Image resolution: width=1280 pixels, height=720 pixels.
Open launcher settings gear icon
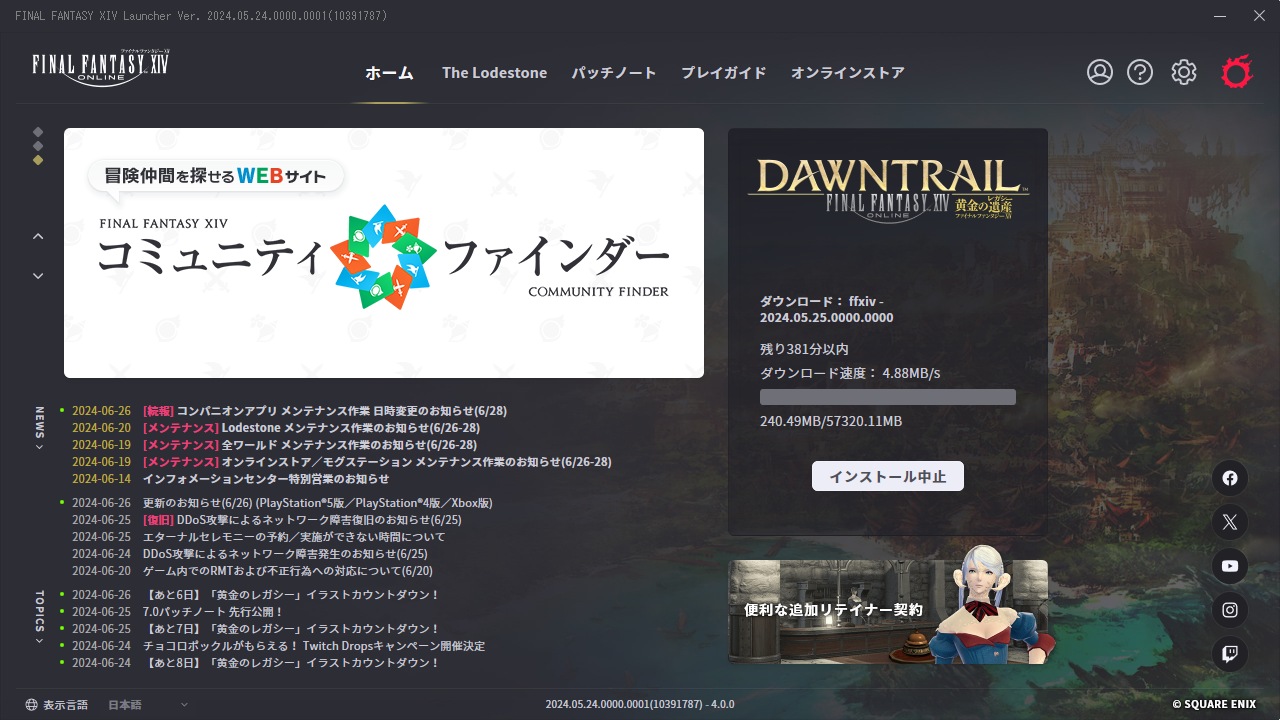[x=1184, y=72]
